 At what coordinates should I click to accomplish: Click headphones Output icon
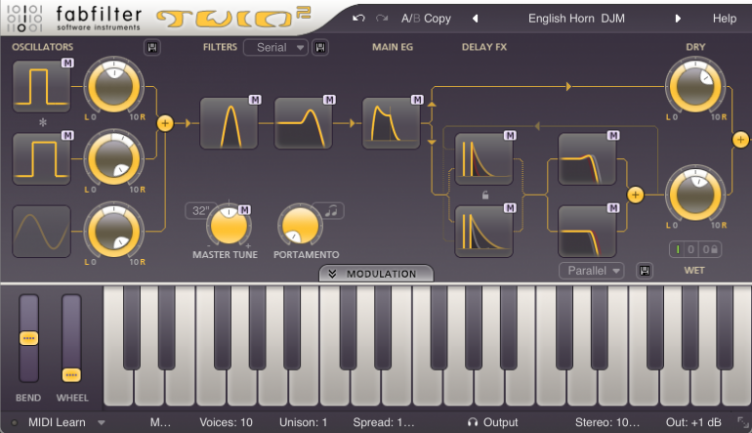(x=472, y=422)
